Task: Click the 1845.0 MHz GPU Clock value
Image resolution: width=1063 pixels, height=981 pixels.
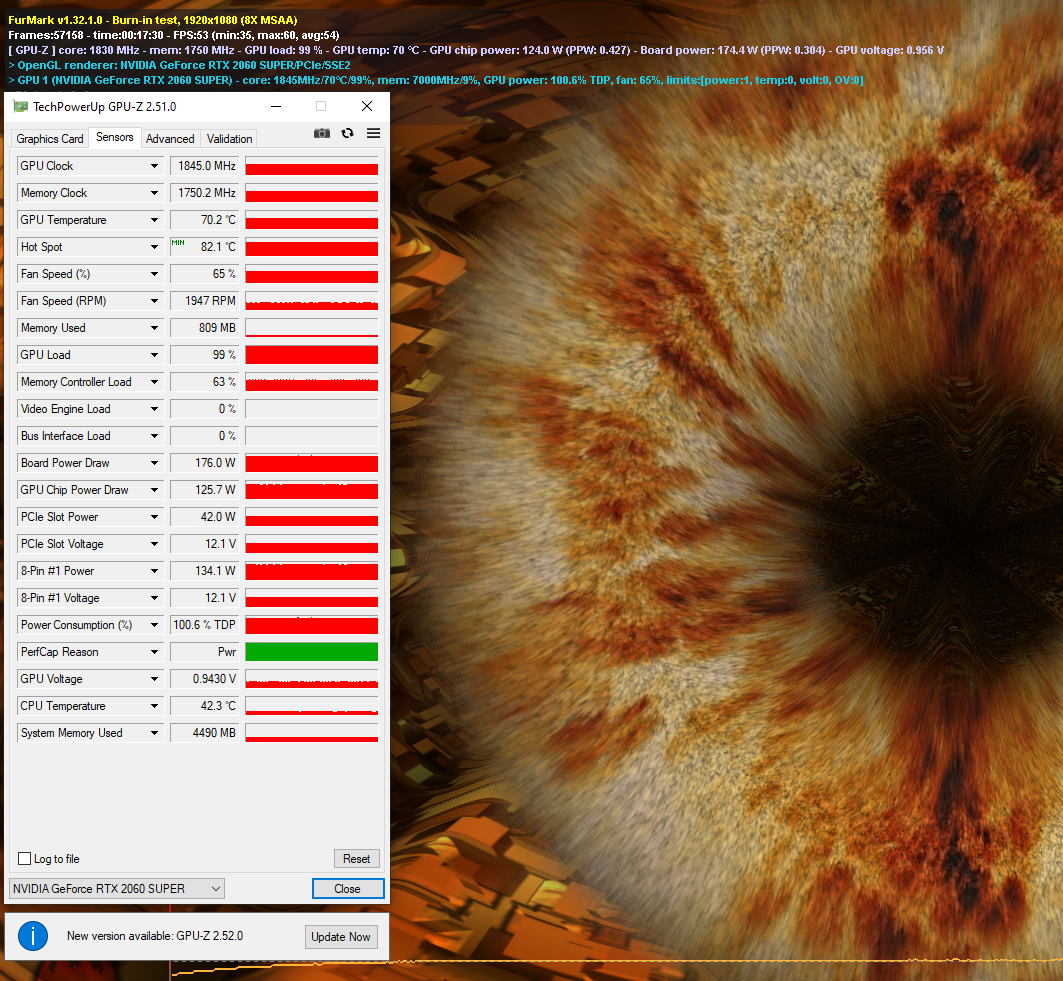Action: pyautogui.click(x=205, y=166)
